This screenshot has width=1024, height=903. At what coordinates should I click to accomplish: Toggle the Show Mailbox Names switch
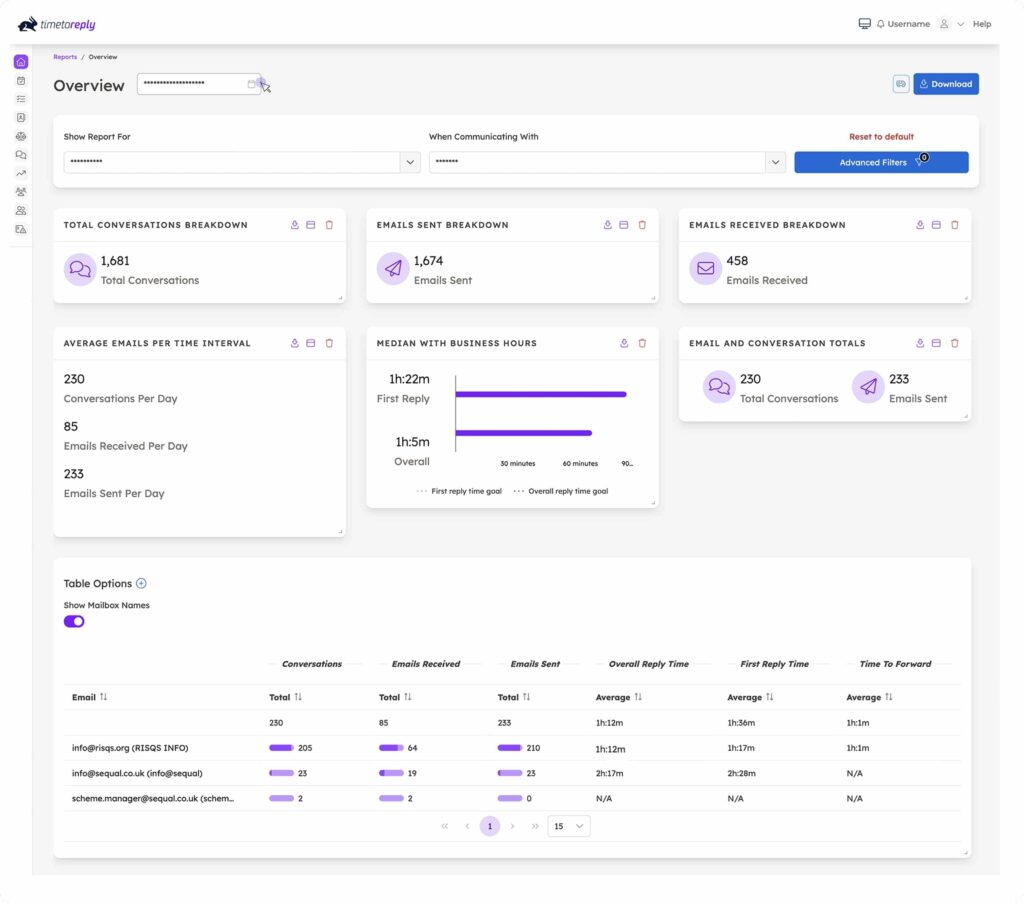[74, 621]
